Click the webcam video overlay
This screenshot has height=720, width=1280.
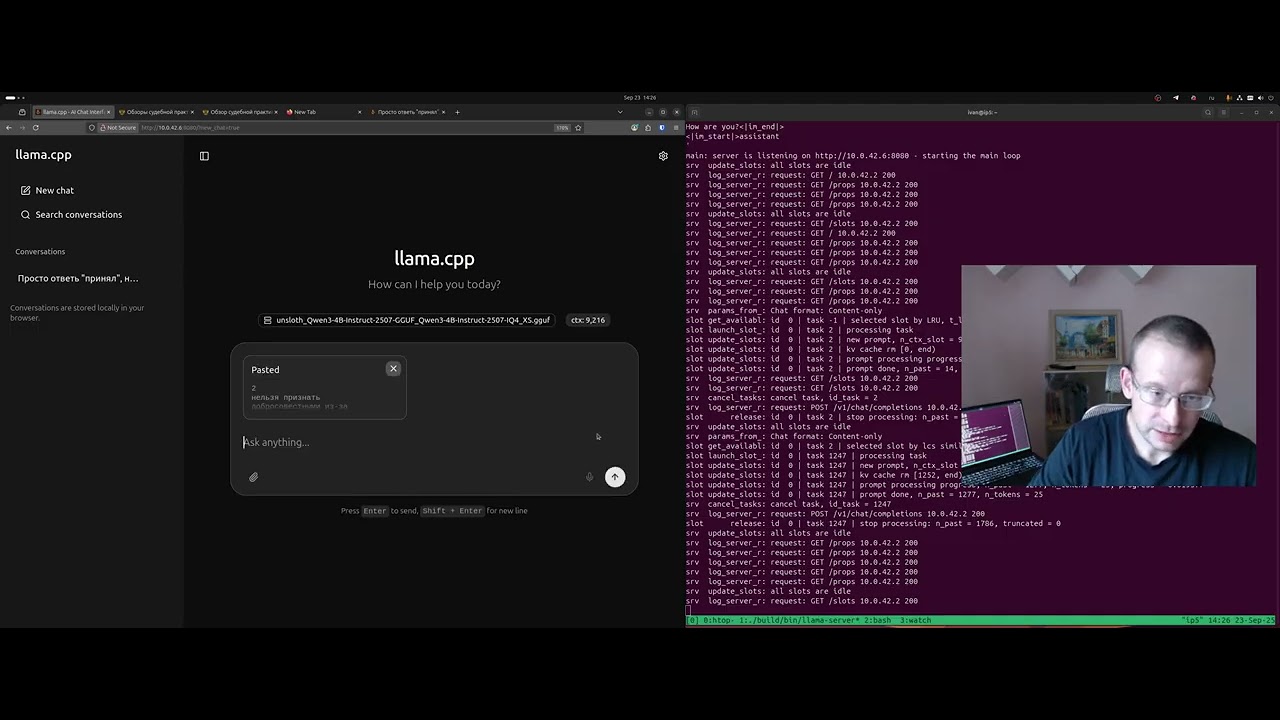[1108, 376]
